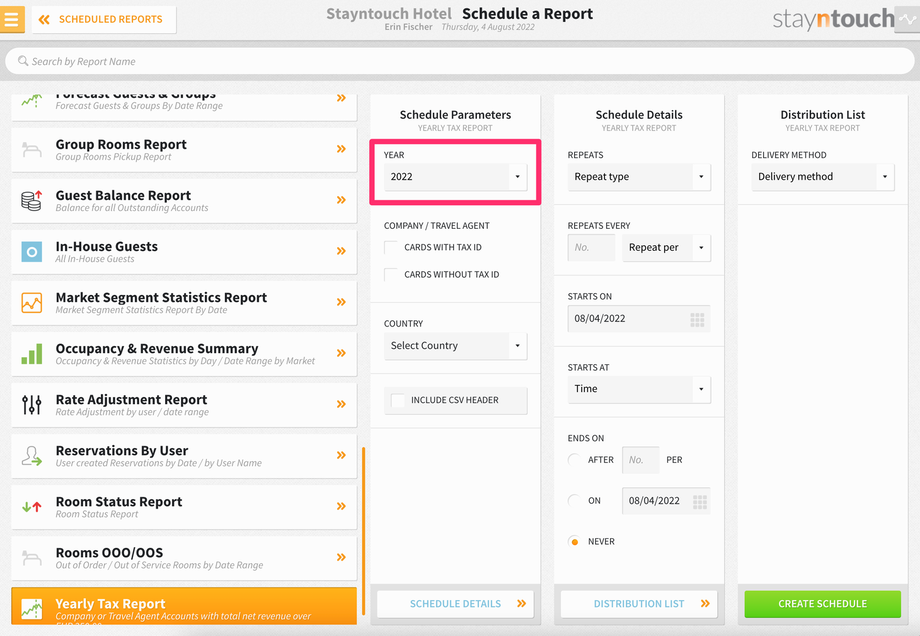This screenshot has width=920, height=636.
Task: Open Starts On calendar picker icon
Action: 697,319
